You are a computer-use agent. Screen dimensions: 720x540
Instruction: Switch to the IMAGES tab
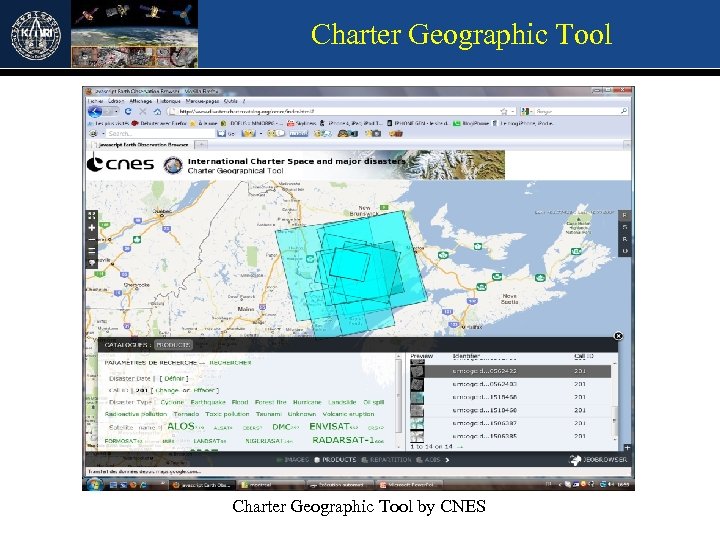pyautogui.click(x=292, y=459)
